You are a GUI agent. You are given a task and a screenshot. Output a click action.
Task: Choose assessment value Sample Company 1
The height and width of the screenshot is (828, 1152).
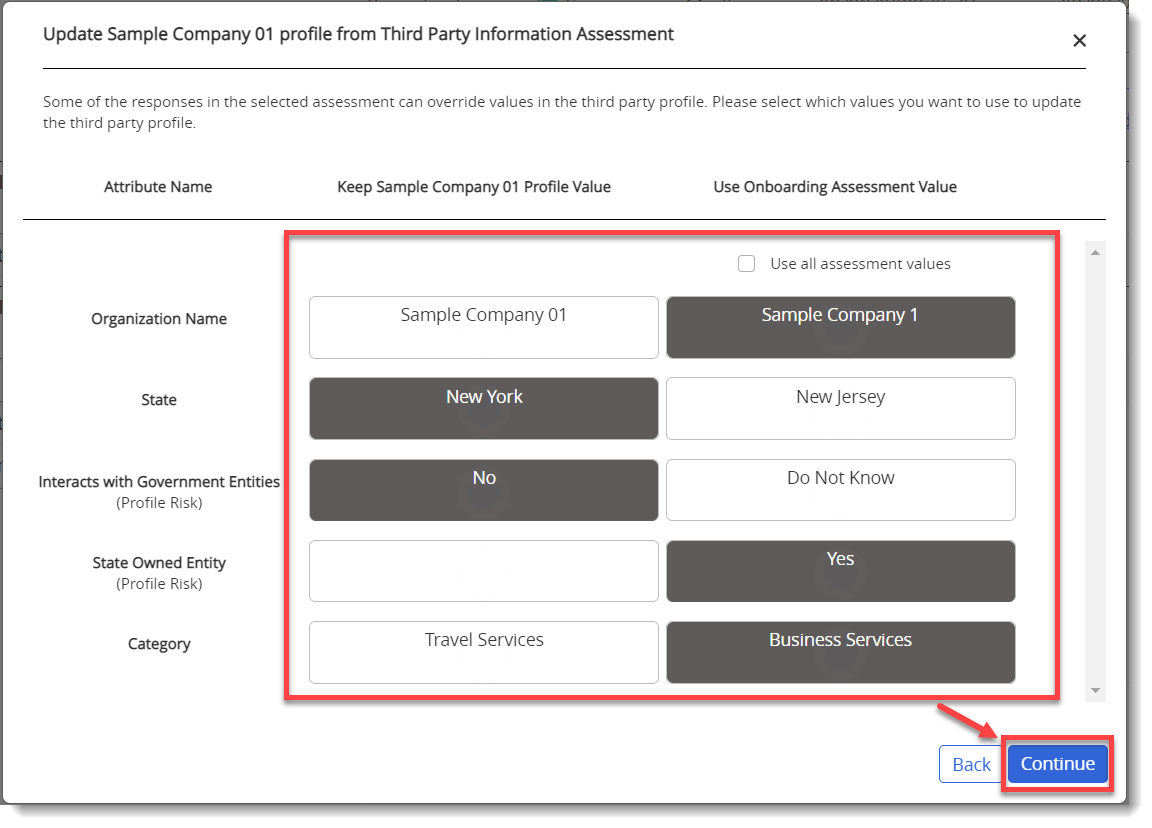click(840, 328)
